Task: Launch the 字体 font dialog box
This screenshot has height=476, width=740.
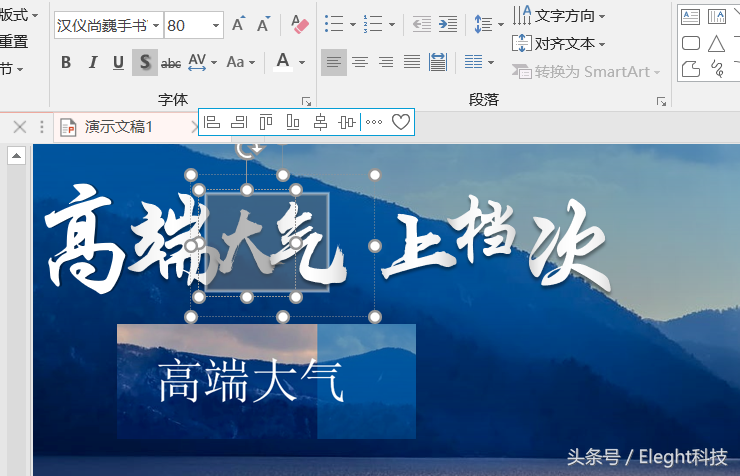Action: pyautogui.click(x=306, y=101)
